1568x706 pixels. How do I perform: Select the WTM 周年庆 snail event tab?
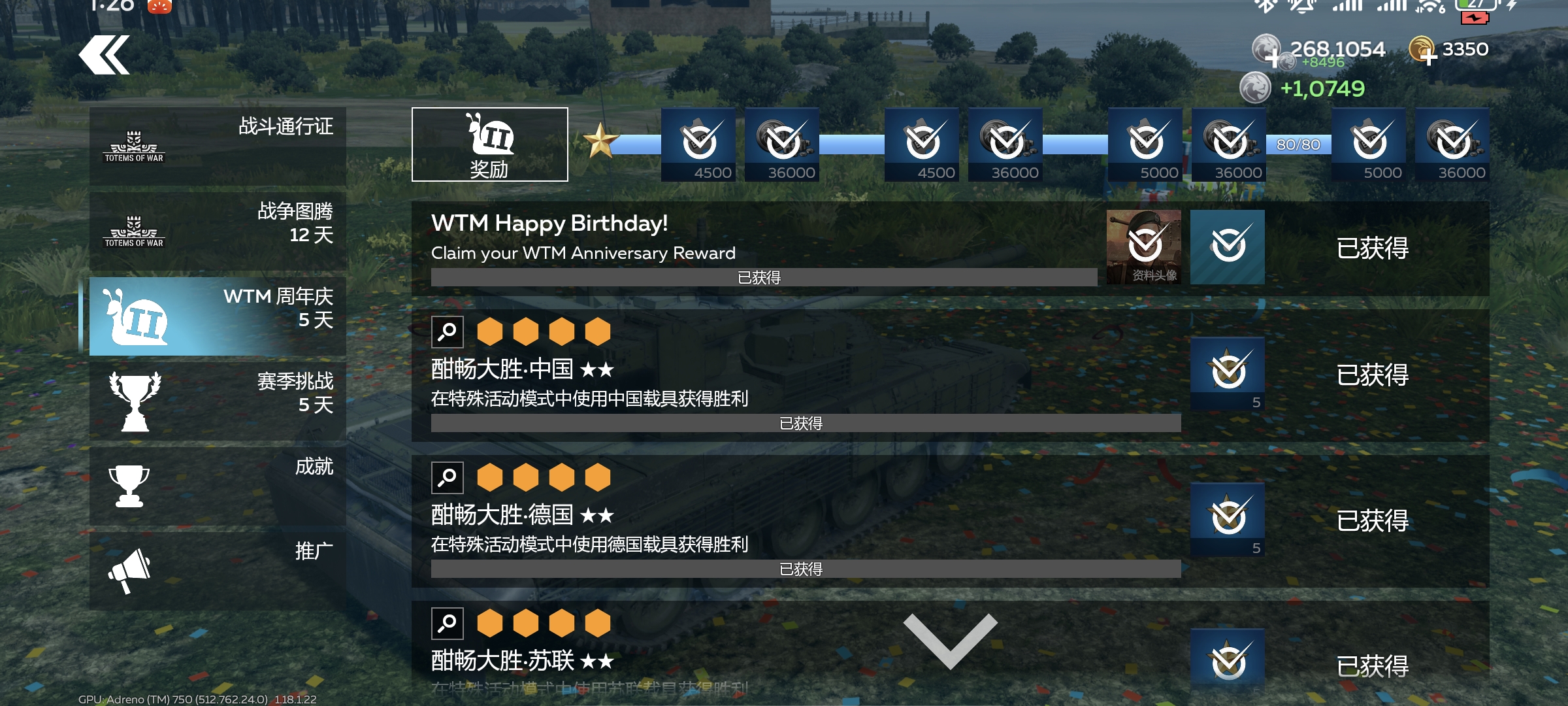click(218, 316)
